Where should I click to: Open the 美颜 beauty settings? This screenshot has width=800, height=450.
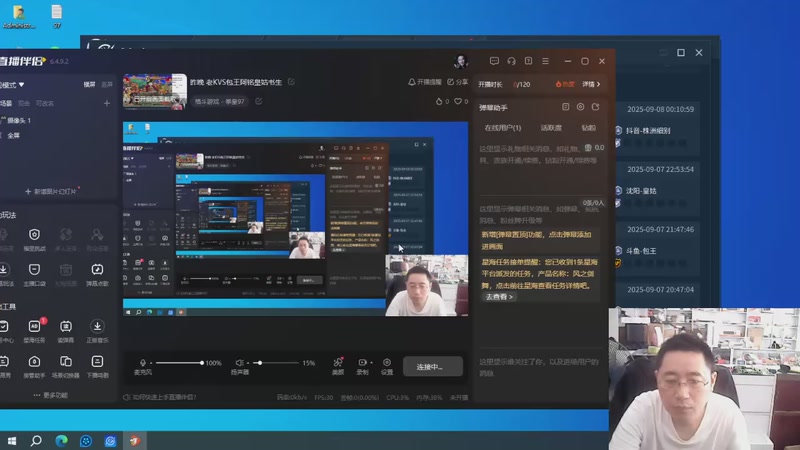point(338,366)
